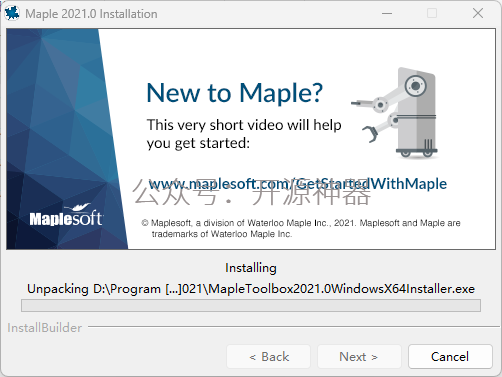The width and height of the screenshot is (502, 377).
Task: Click the disabled maximize window button
Action: 432,13
